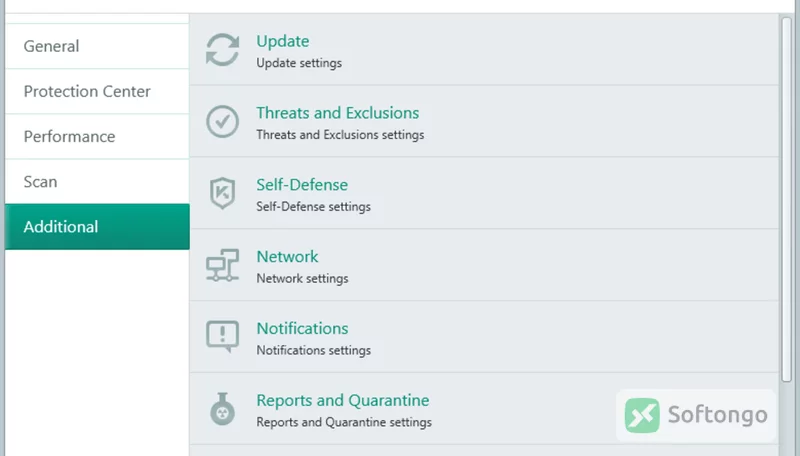
Task: Click the 'Self-Defense settings' description text
Action: click(x=313, y=207)
